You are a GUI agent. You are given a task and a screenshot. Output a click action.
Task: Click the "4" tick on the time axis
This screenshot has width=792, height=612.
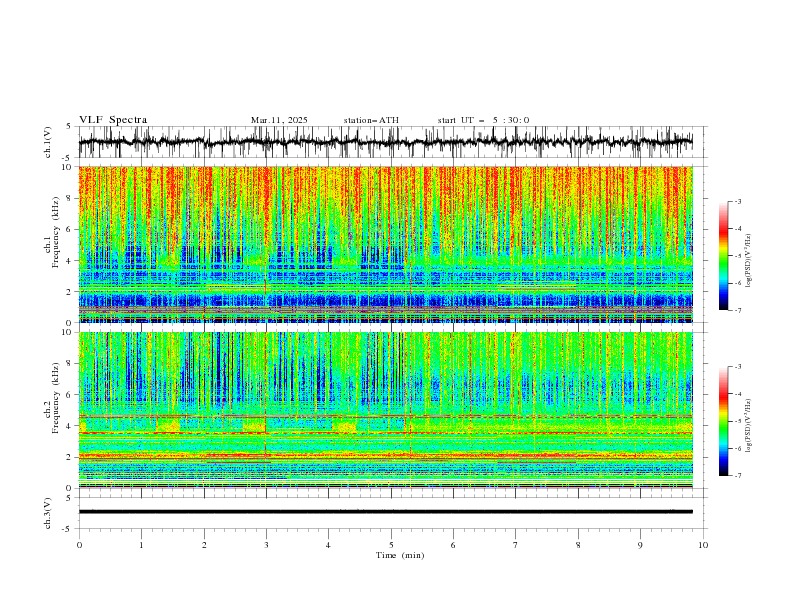pyautogui.click(x=329, y=545)
